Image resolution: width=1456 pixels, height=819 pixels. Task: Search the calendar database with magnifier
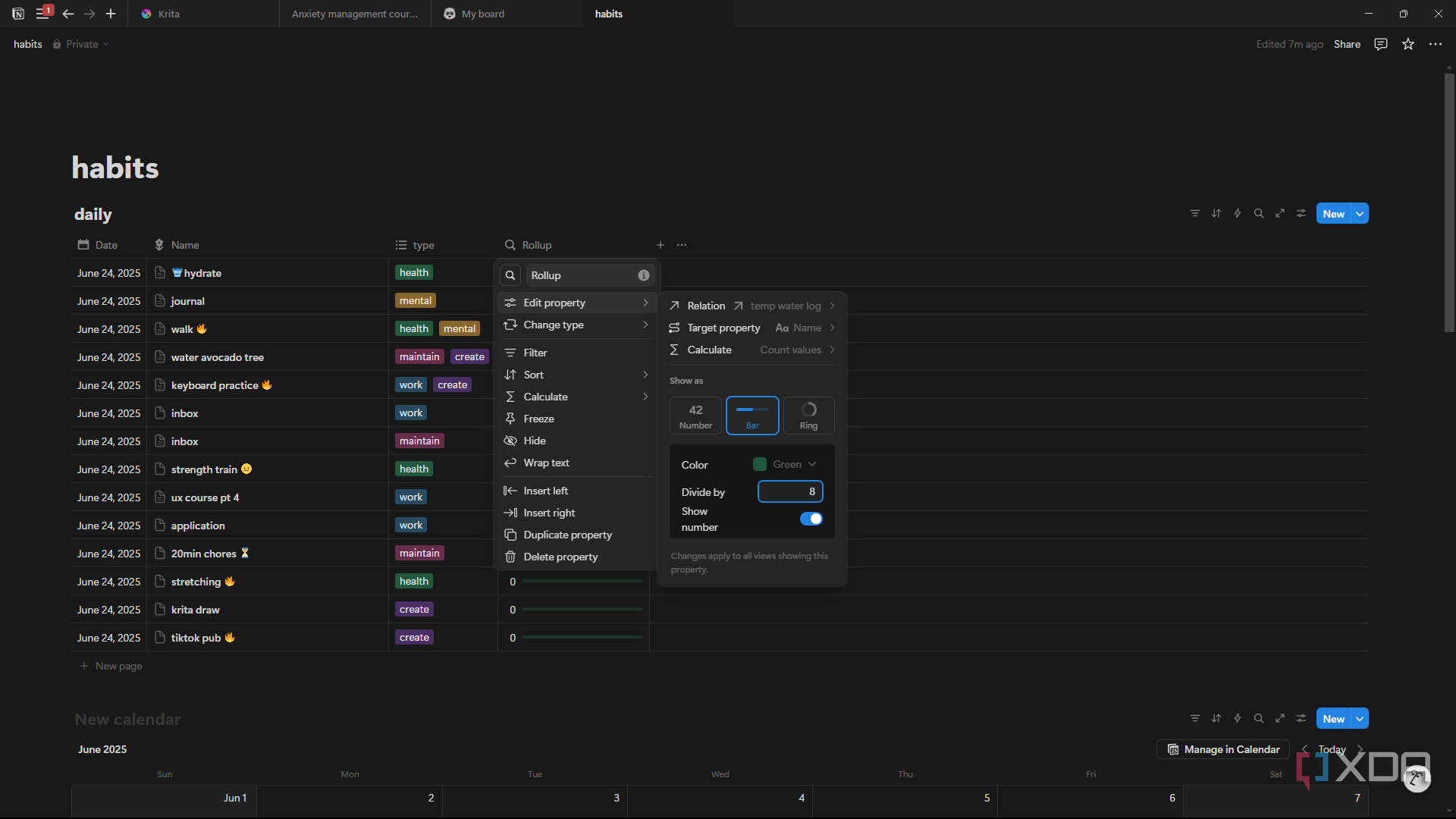[1259, 718]
